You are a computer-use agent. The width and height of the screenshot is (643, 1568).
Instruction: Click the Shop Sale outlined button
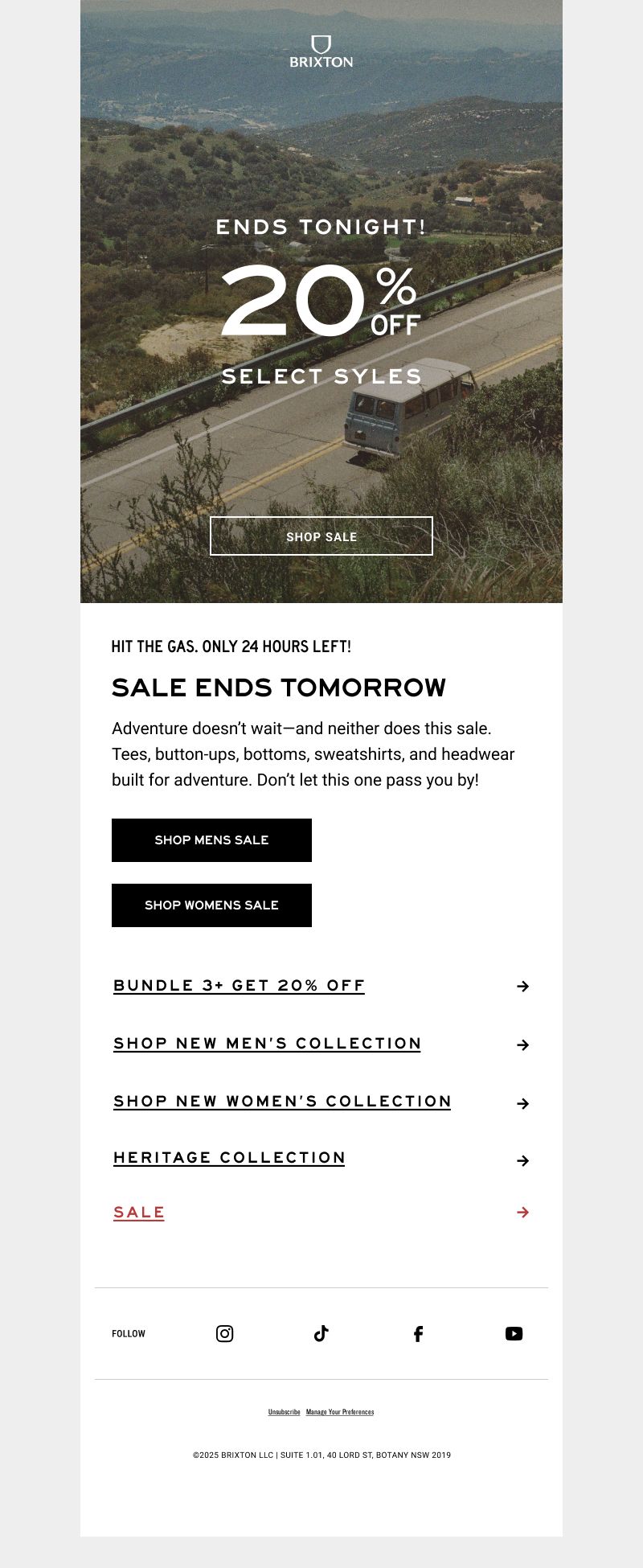tap(321, 536)
